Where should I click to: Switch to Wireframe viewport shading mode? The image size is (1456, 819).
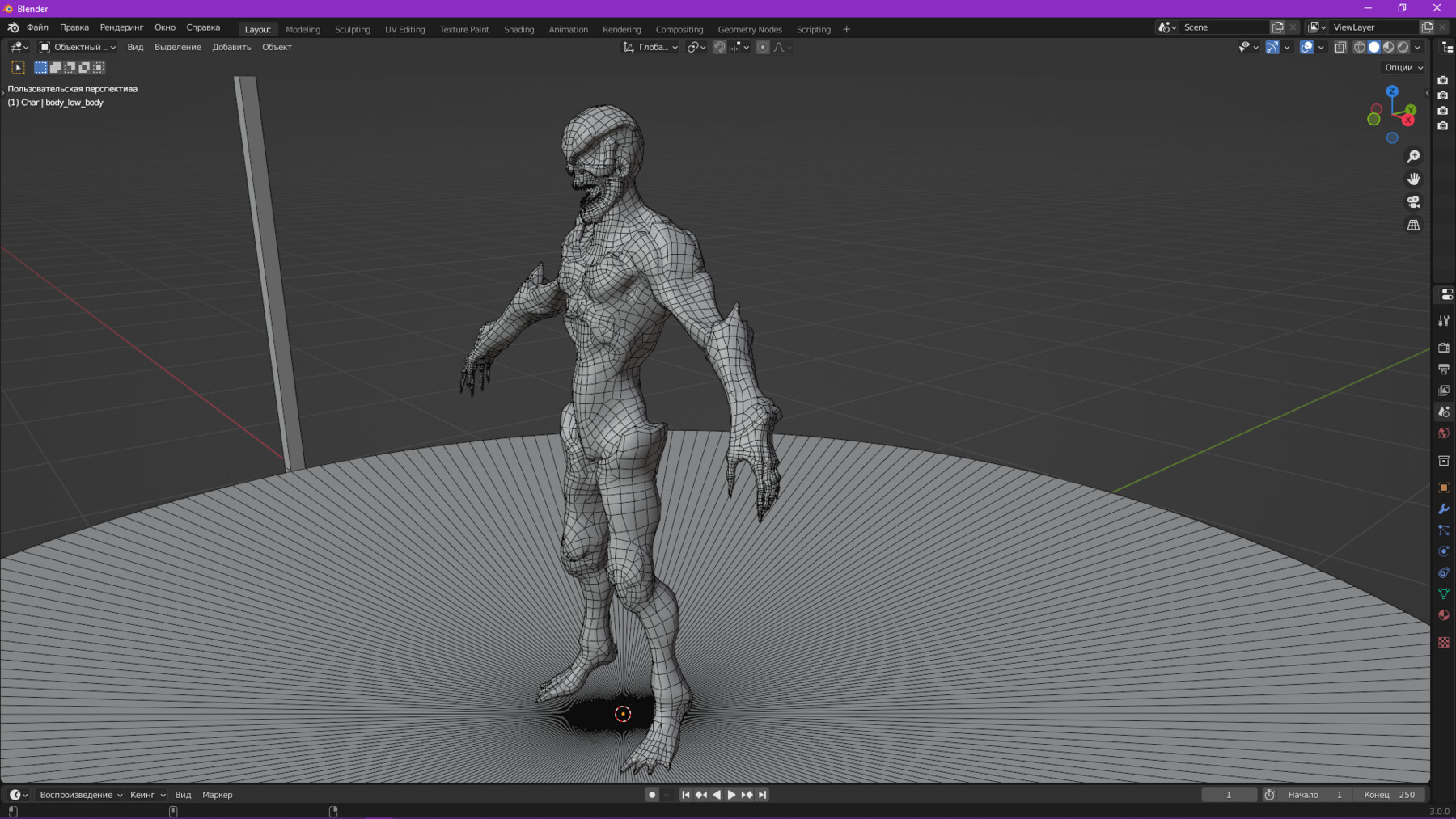point(1359,47)
